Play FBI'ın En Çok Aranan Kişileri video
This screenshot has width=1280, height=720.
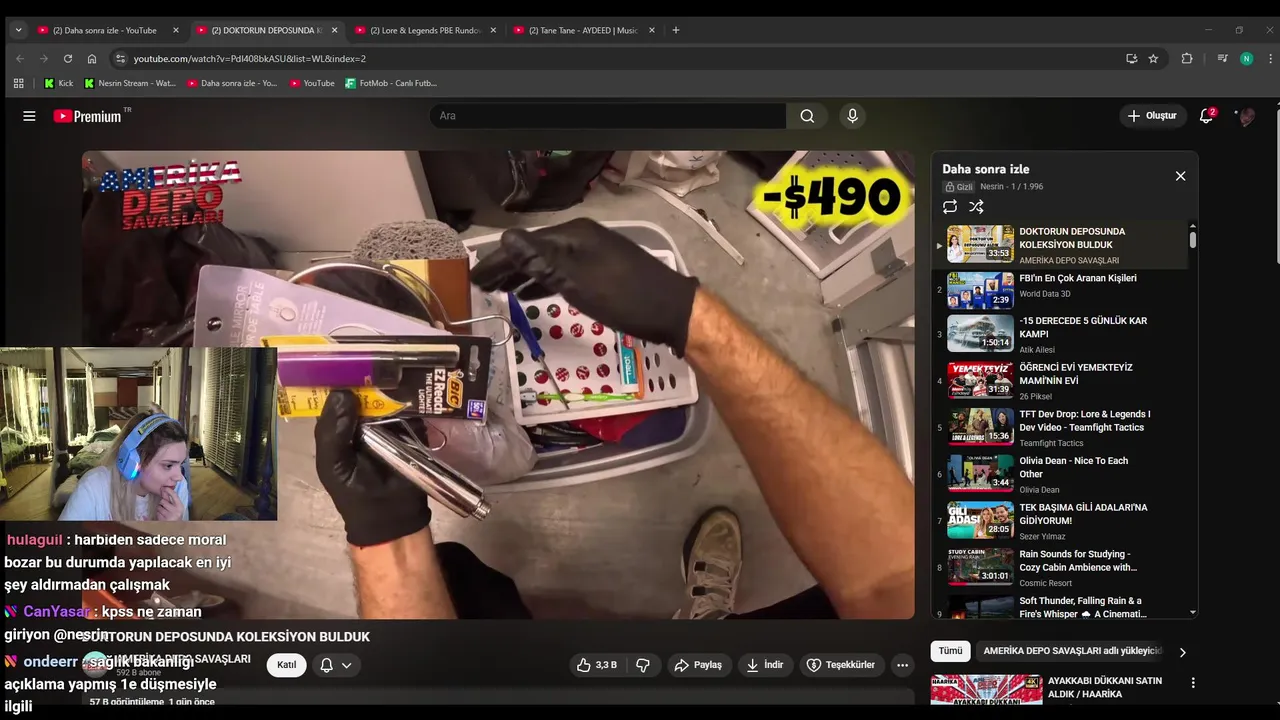coord(1060,288)
